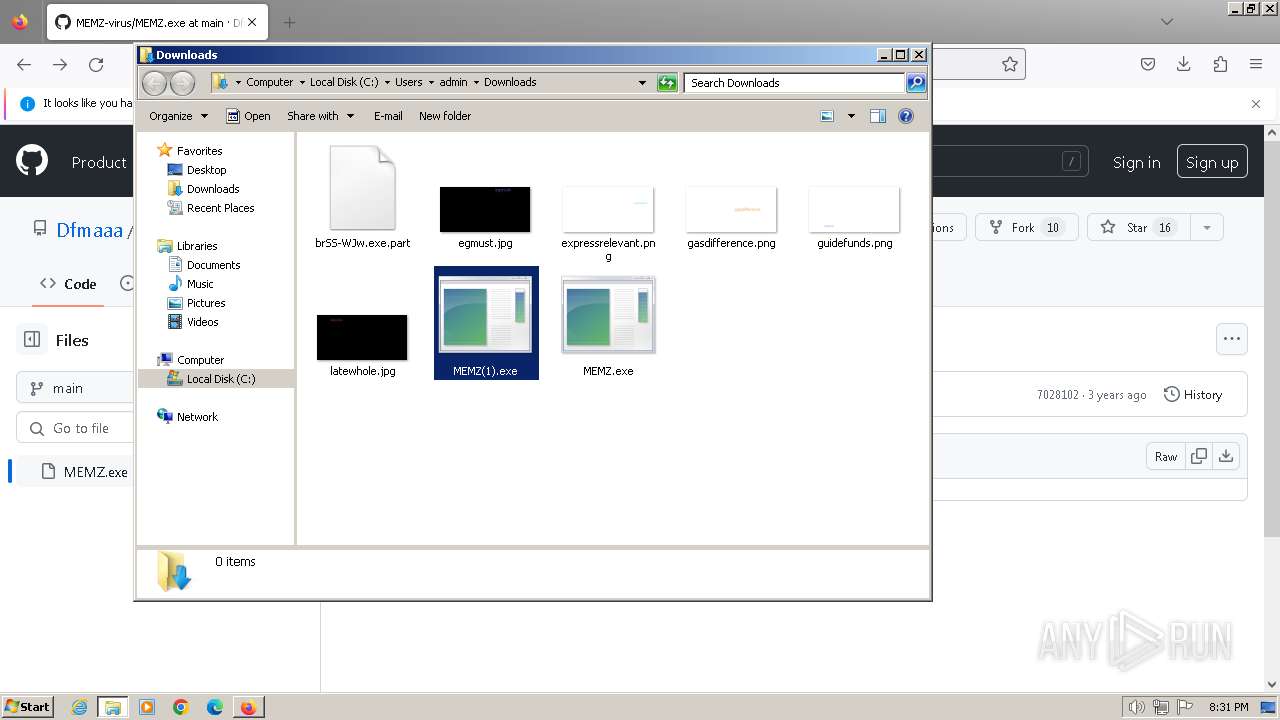Screen dimensions: 1280x720
Task: Open Downloads in the navigation pane
Action: click(213, 189)
